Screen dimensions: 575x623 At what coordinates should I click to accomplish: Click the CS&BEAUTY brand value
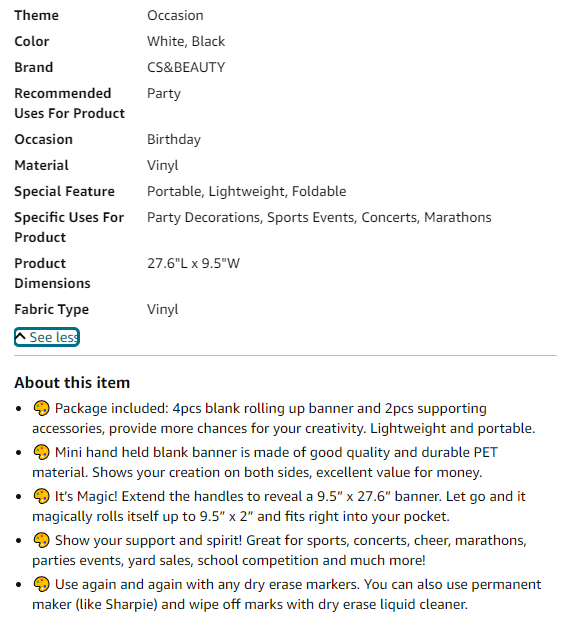[x=186, y=67]
